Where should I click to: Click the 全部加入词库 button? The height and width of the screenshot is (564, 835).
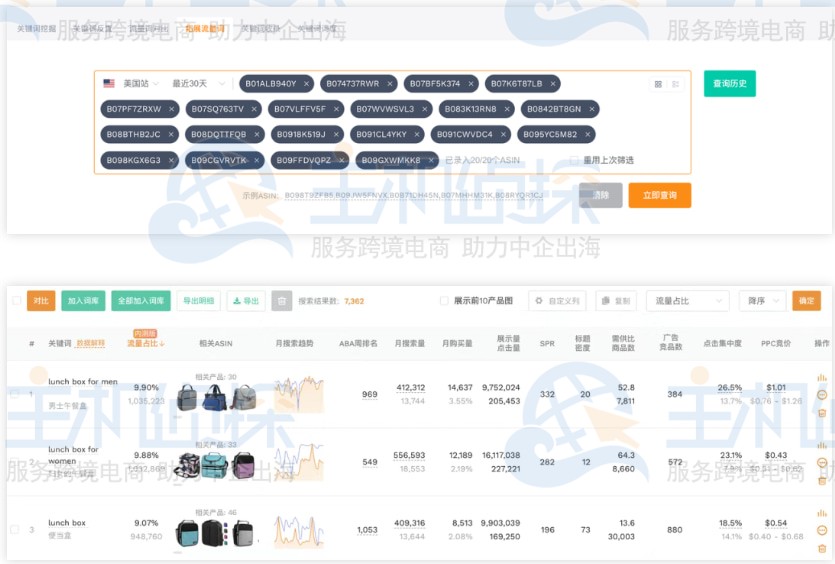pyautogui.click(x=141, y=301)
